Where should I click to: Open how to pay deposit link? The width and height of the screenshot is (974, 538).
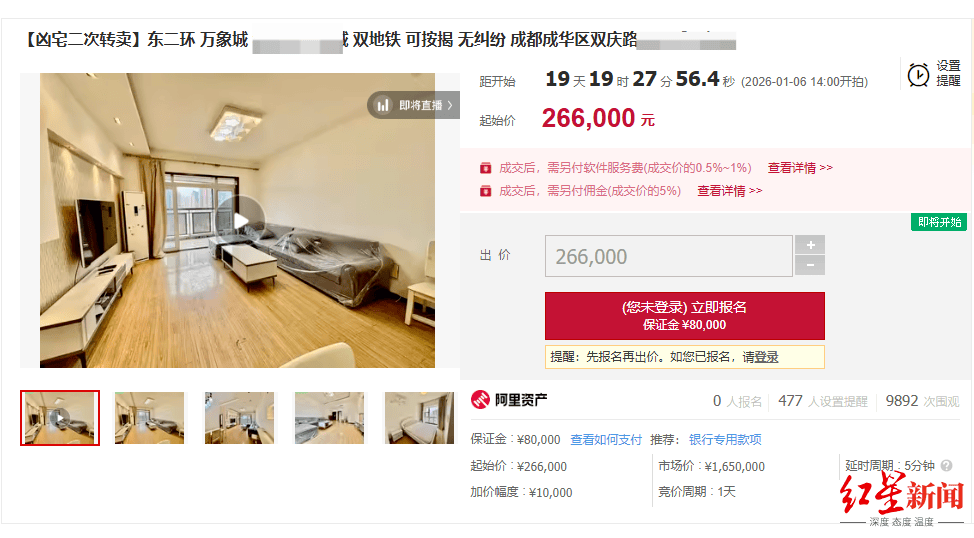[606, 440]
